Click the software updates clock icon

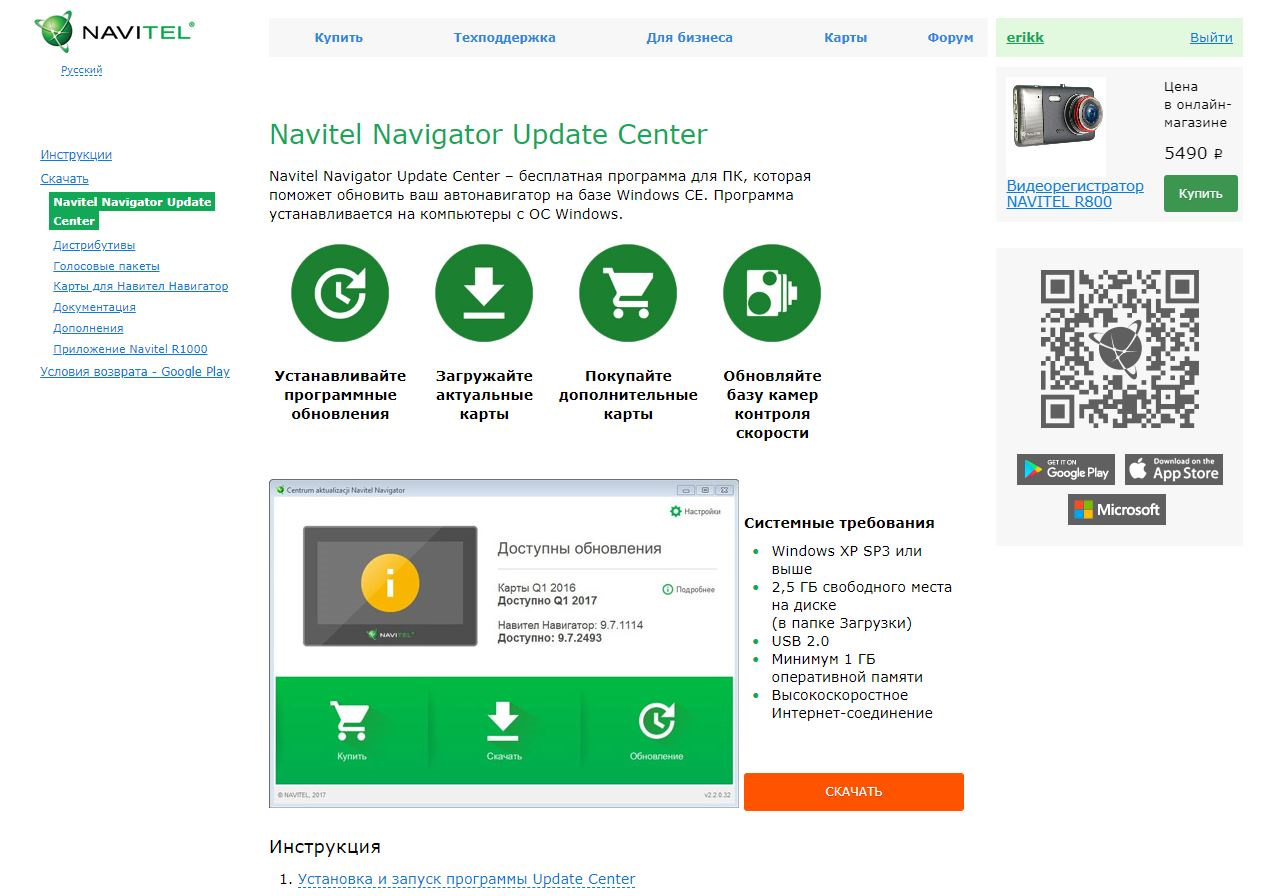(340, 294)
